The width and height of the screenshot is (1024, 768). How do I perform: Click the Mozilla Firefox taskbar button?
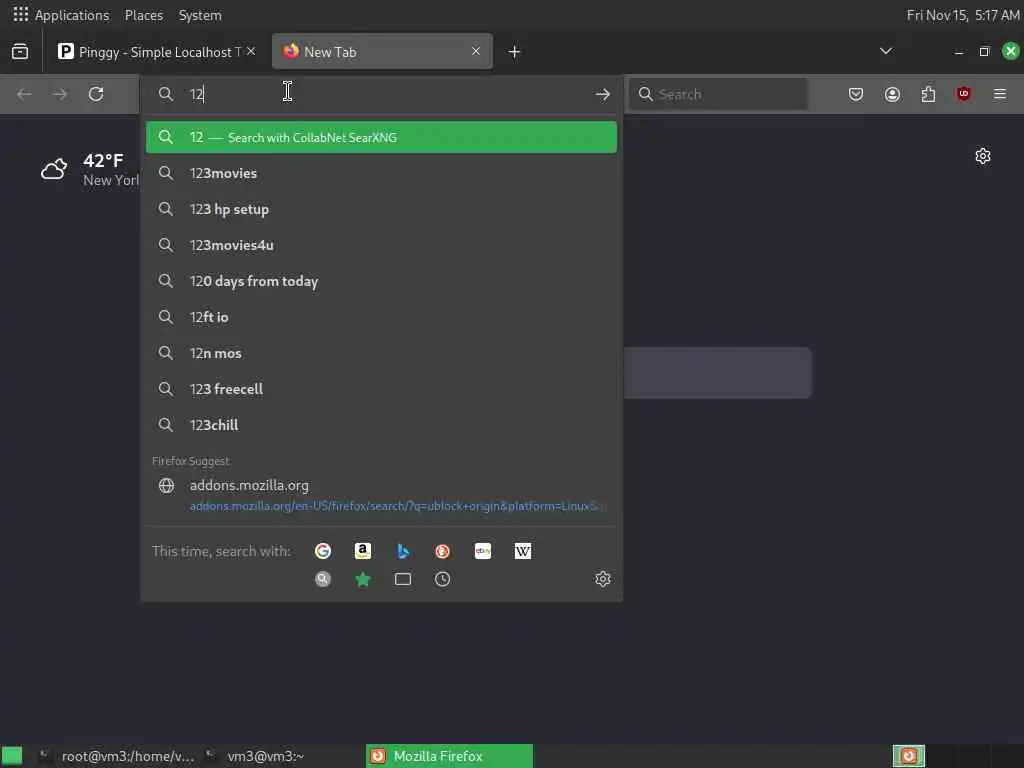click(449, 756)
